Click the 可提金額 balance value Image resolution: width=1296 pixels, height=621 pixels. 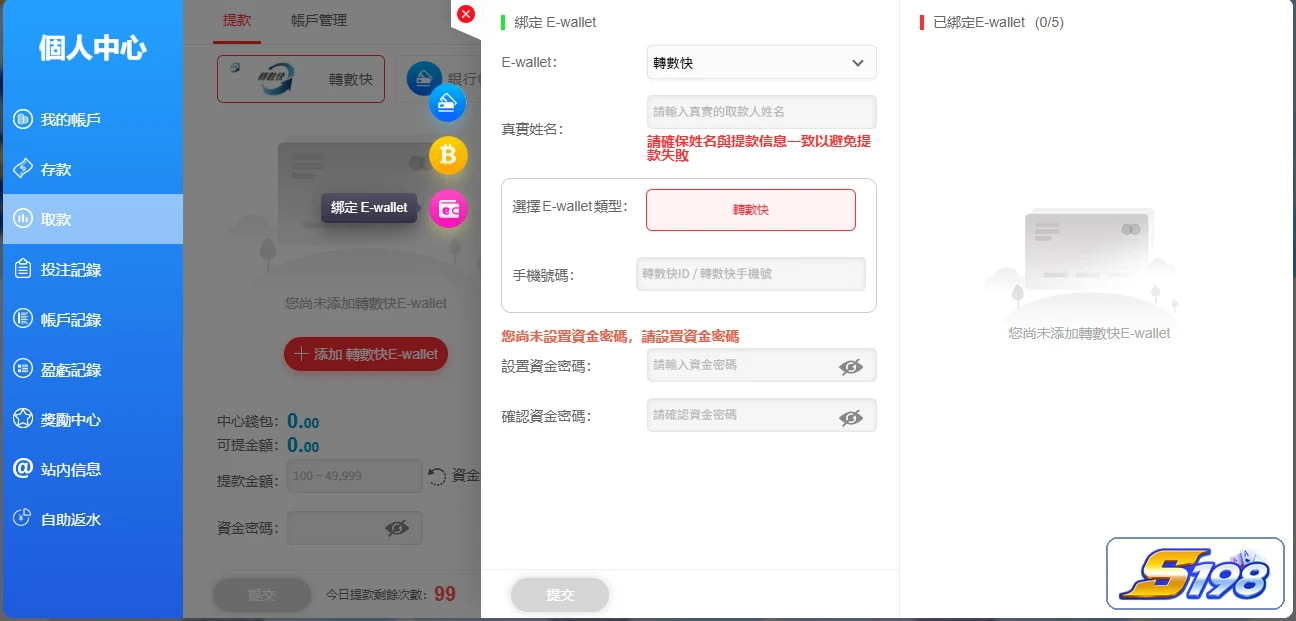304,445
